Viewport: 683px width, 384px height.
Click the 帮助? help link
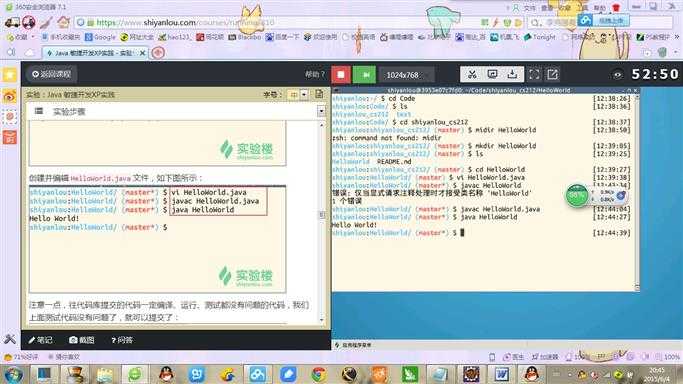pos(314,74)
